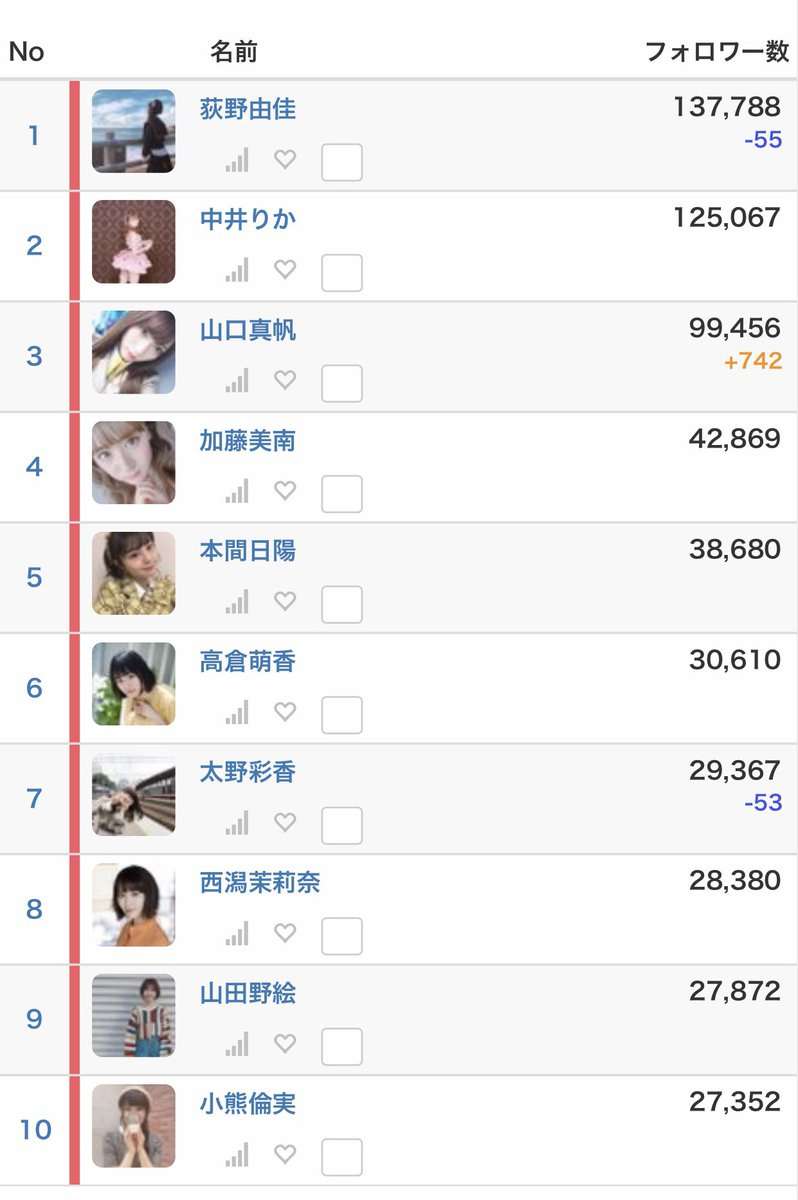Click the 名前 column header

tap(234, 52)
